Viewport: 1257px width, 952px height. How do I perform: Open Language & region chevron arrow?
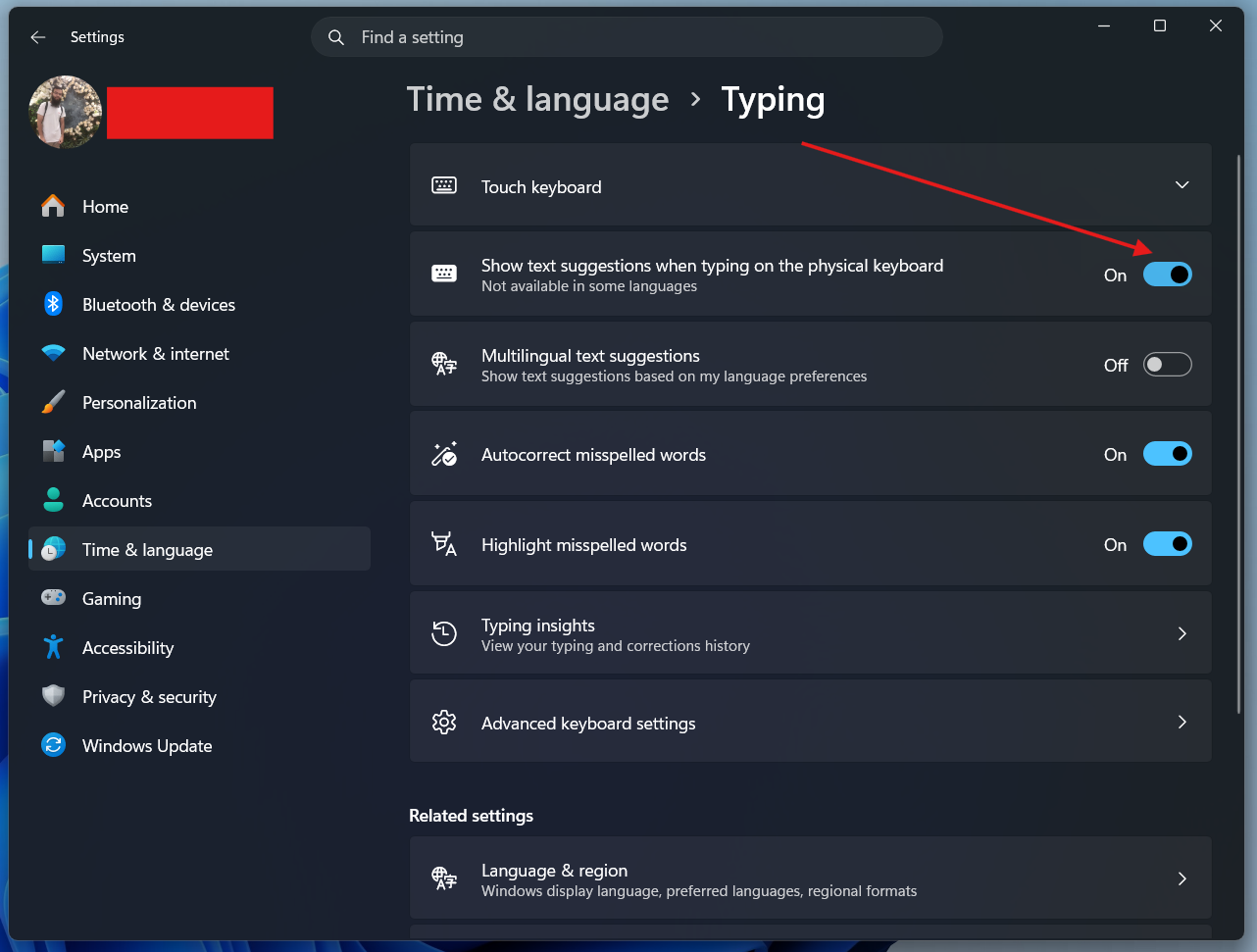(1182, 878)
